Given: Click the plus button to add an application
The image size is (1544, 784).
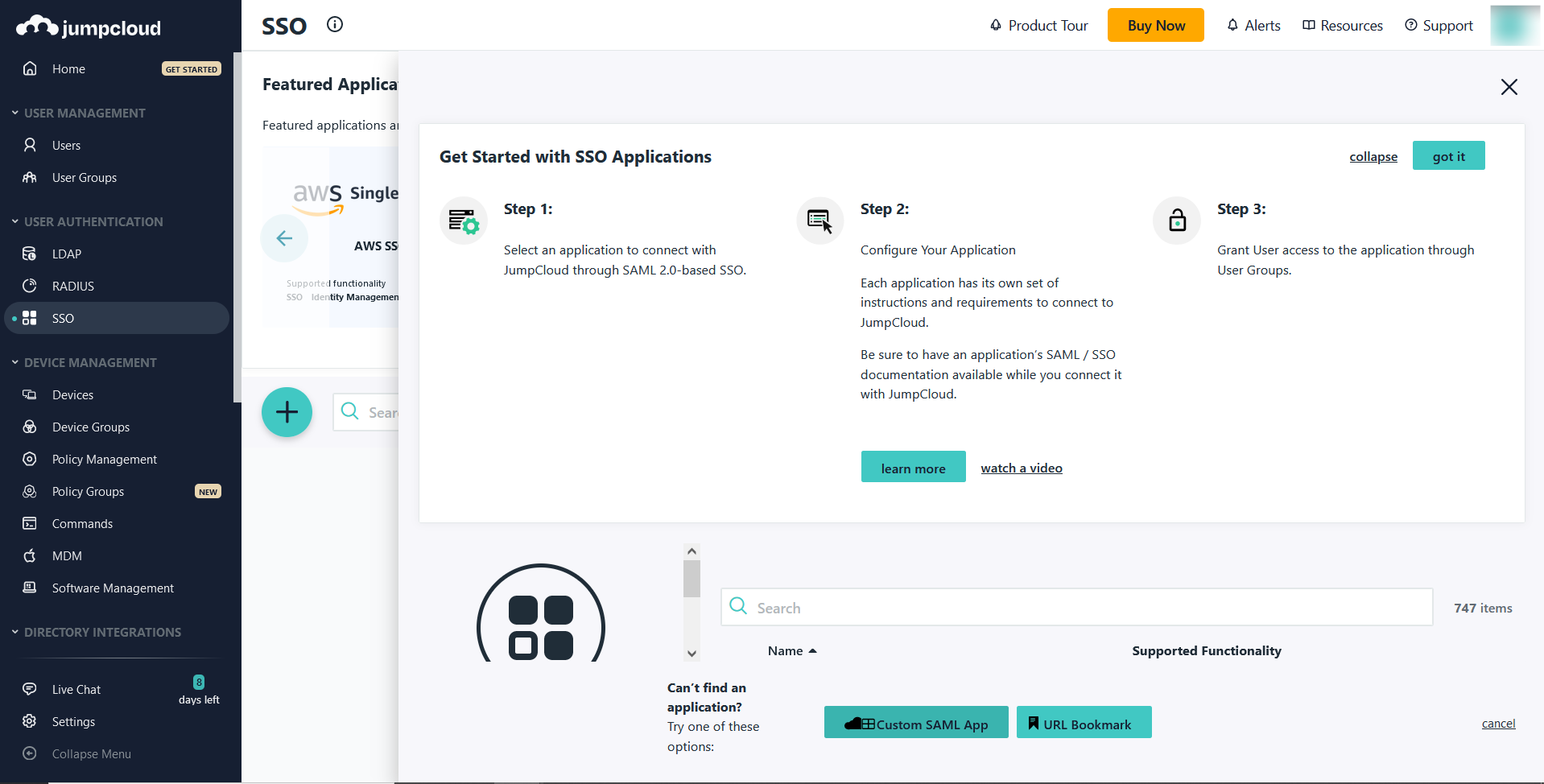Looking at the screenshot, I should point(287,412).
